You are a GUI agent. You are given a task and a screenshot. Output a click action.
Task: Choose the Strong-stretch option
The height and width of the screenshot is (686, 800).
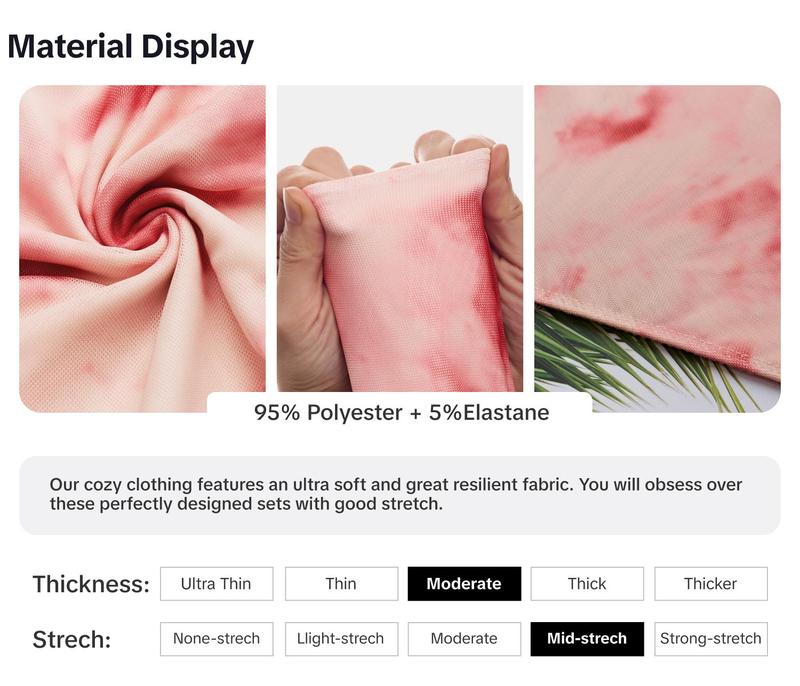click(711, 639)
